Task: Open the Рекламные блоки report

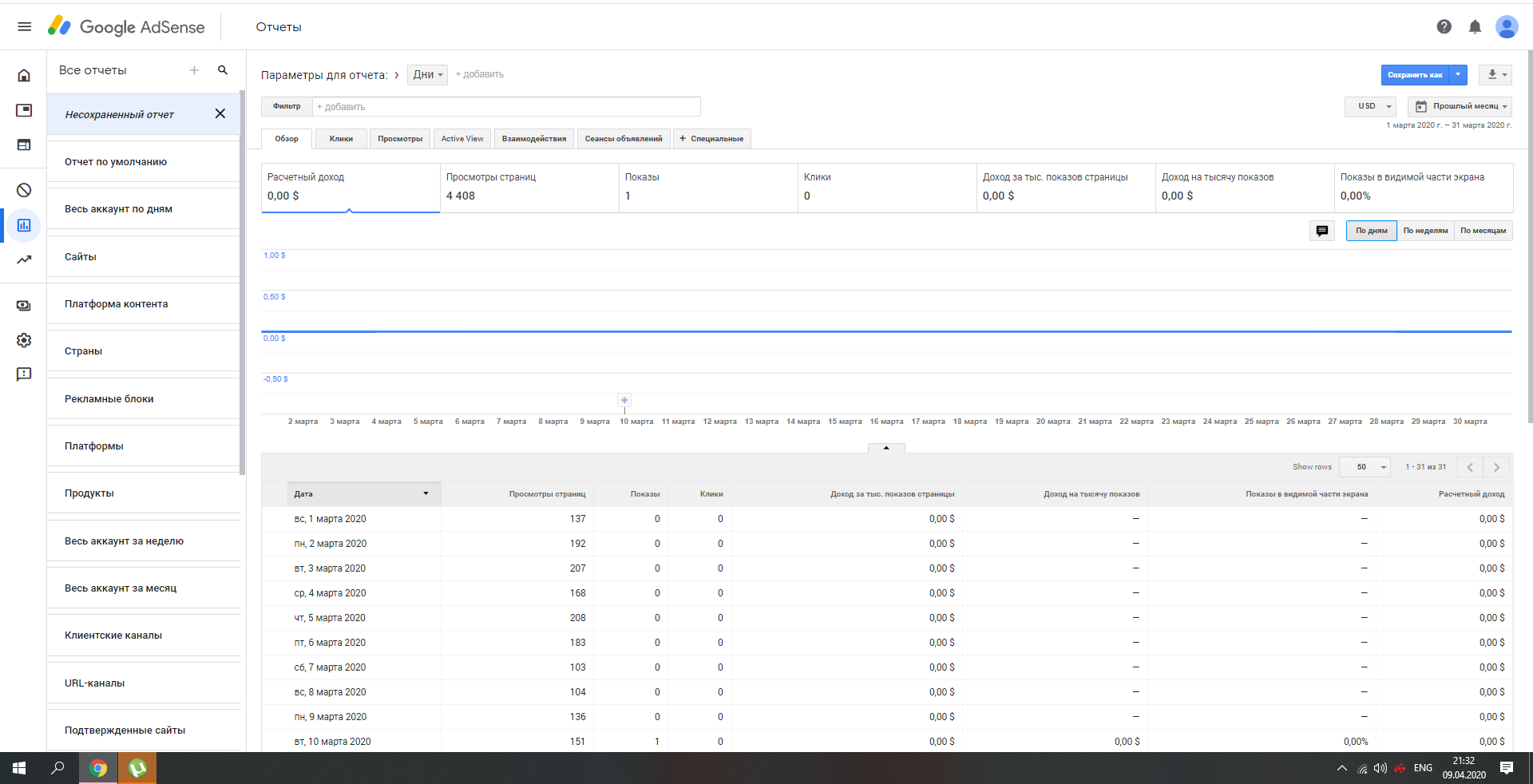Action: pos(109,399)
